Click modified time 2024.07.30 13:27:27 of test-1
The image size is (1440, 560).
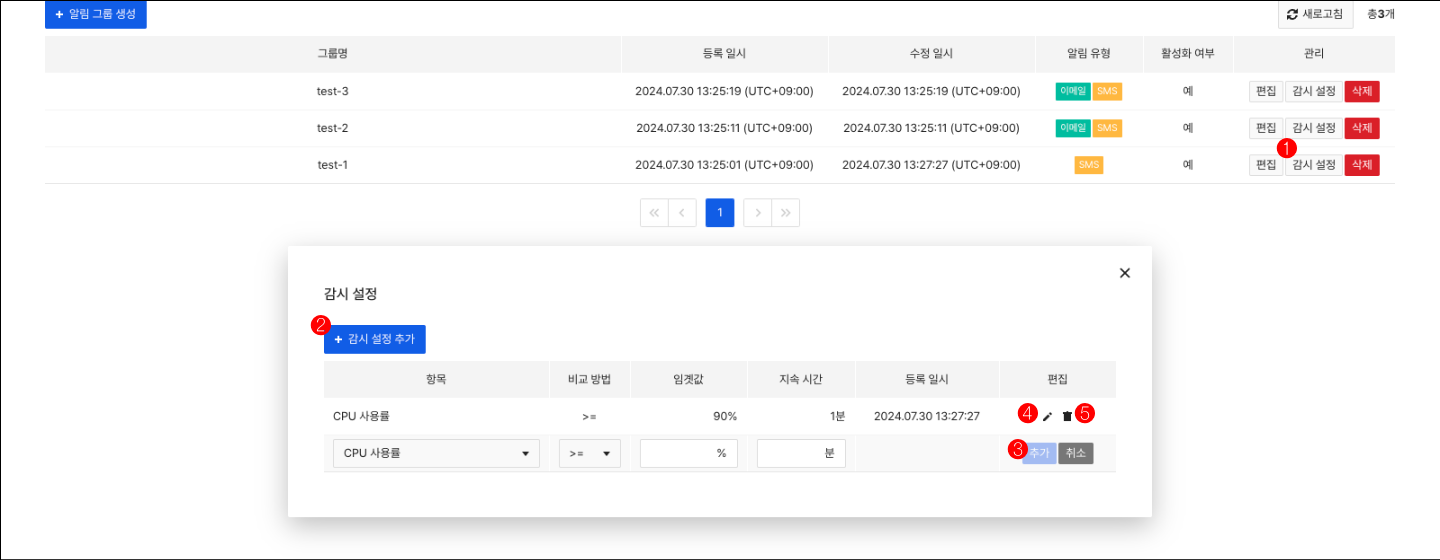tap(932, 165)
